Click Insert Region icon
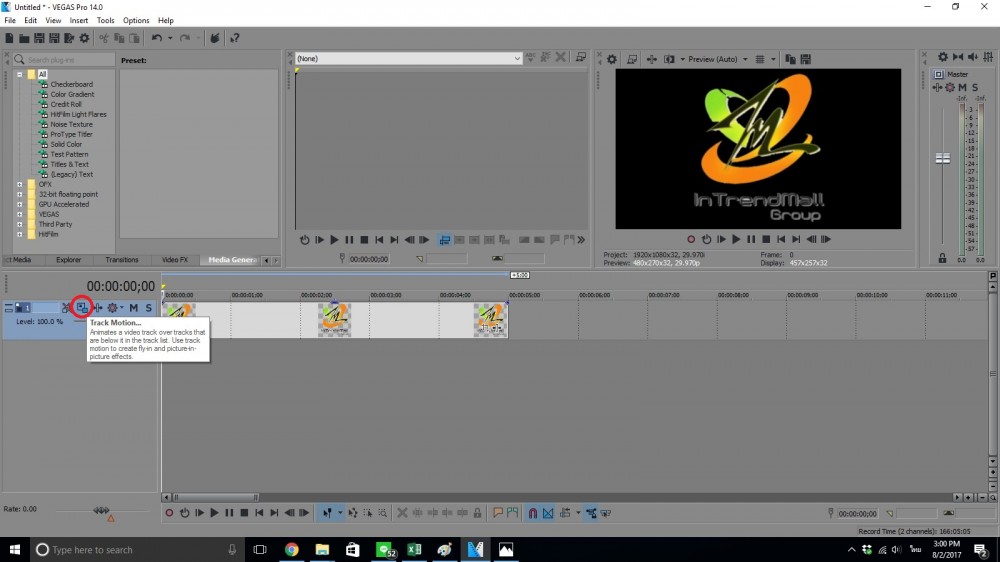 pos(513,513)
